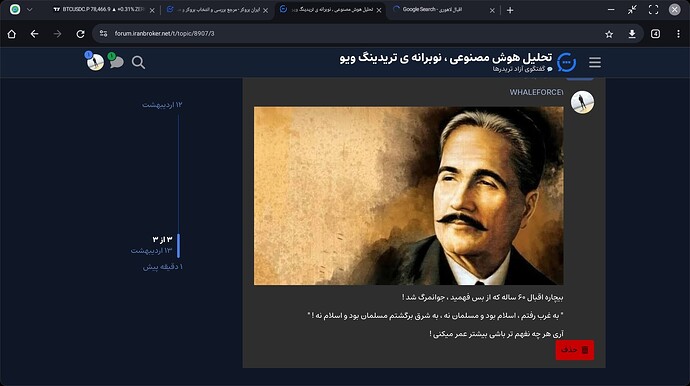This screenshot has height=386, width=690.
Task: Click the به غرب رفتم quote line
Action: click(435, 316)
